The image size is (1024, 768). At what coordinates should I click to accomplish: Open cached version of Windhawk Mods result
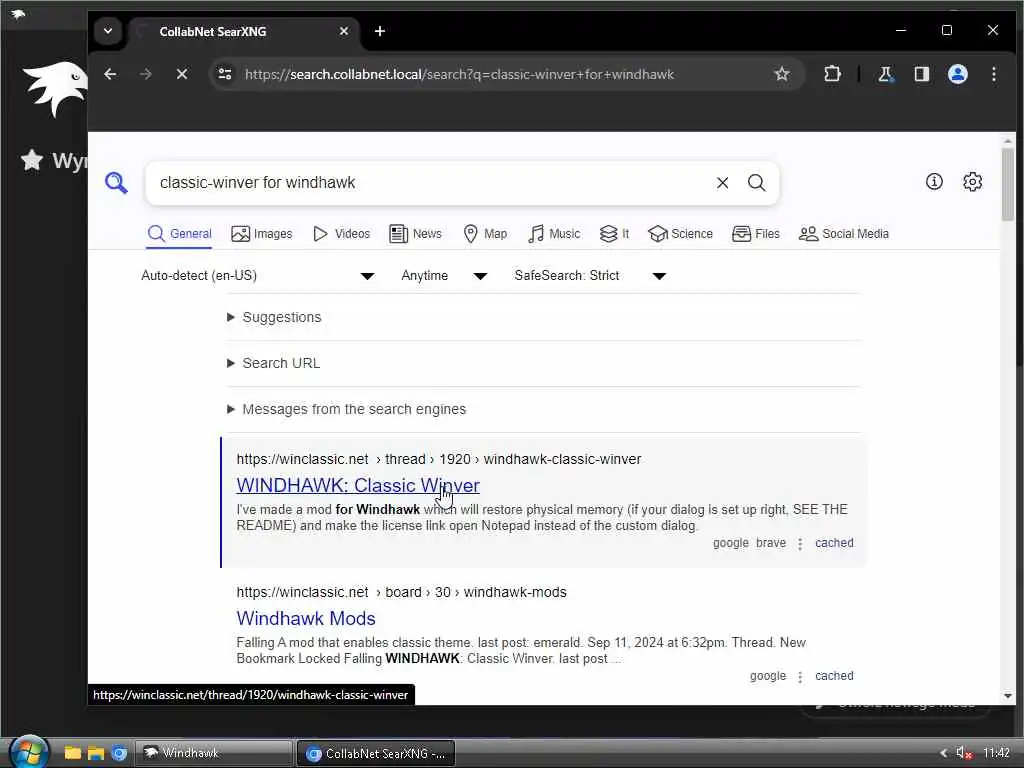(x=834, y=676)
